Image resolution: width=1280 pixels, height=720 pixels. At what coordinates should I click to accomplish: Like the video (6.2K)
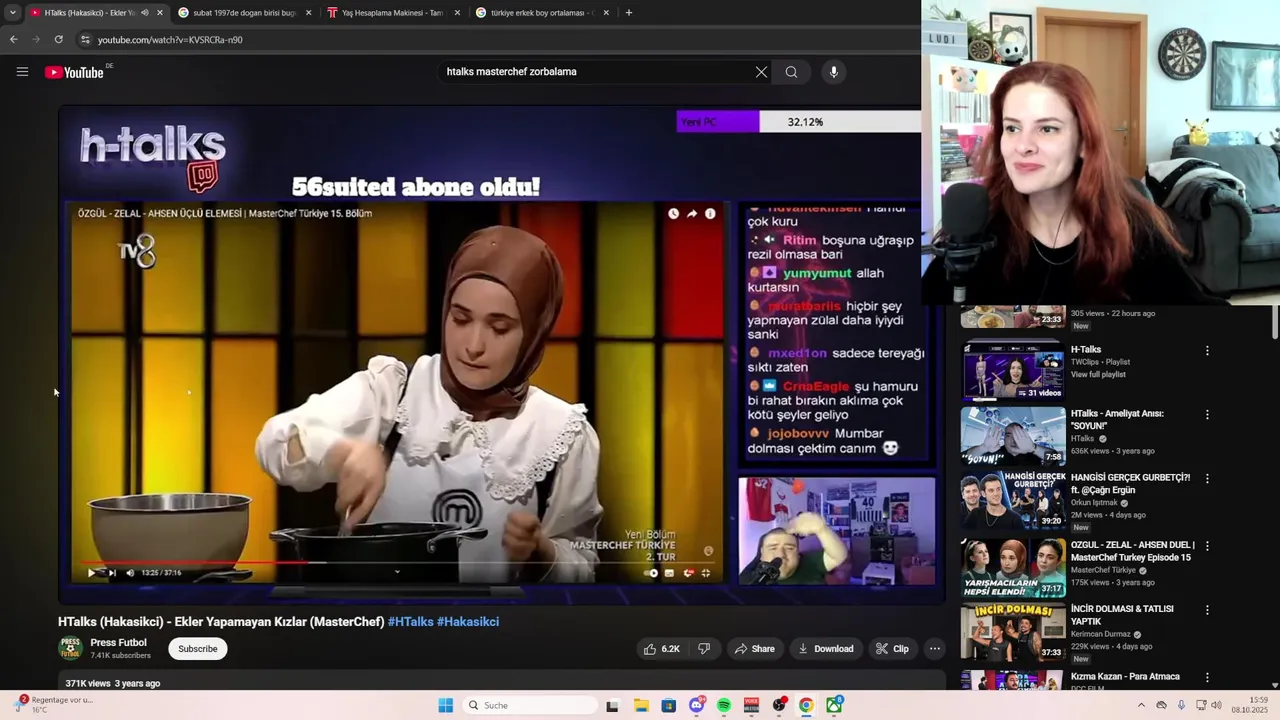[x=661, y=649]
